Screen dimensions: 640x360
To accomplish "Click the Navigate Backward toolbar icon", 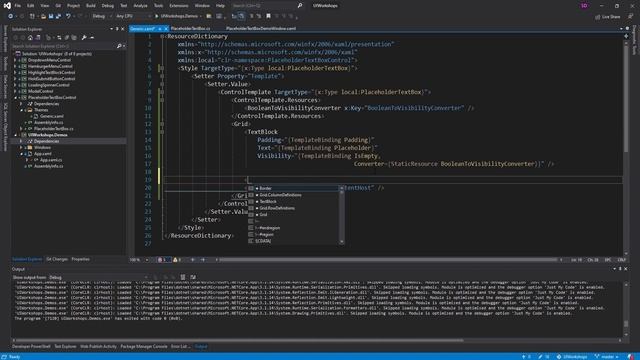I will [x=10, y=16].
